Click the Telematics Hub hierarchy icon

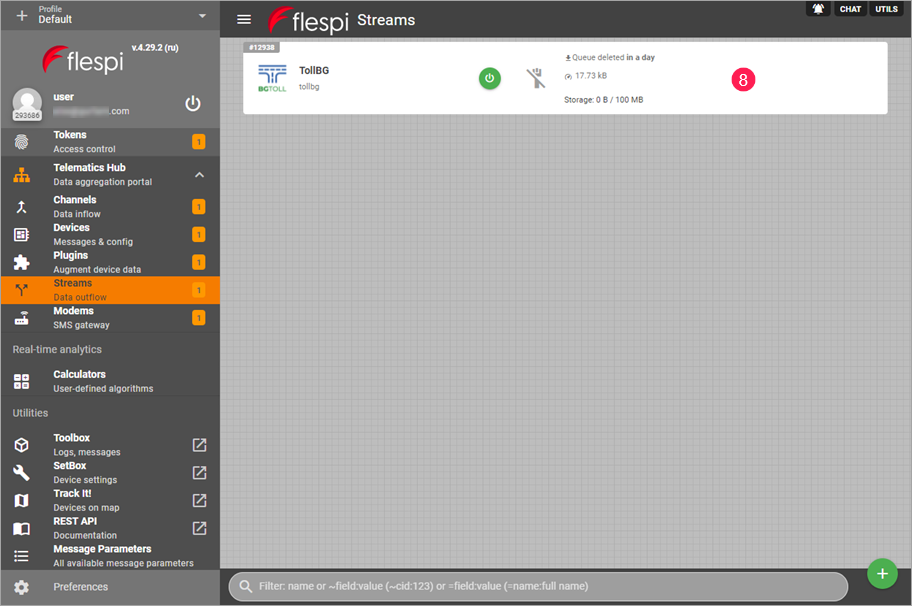pyautogui.click(x=22, y=175)
